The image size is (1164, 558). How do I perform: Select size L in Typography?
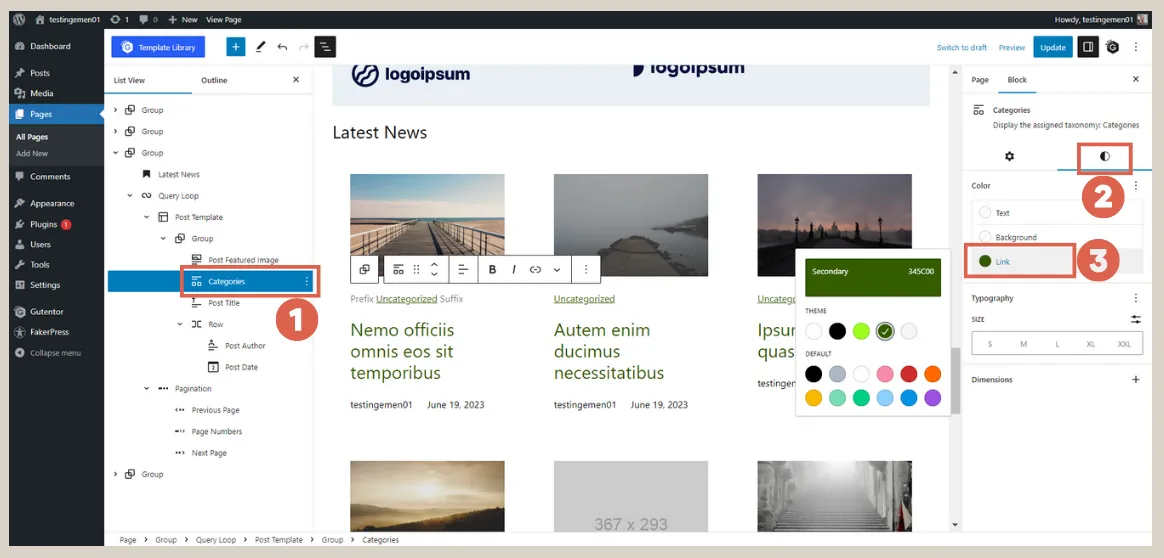pos(1057,344)
